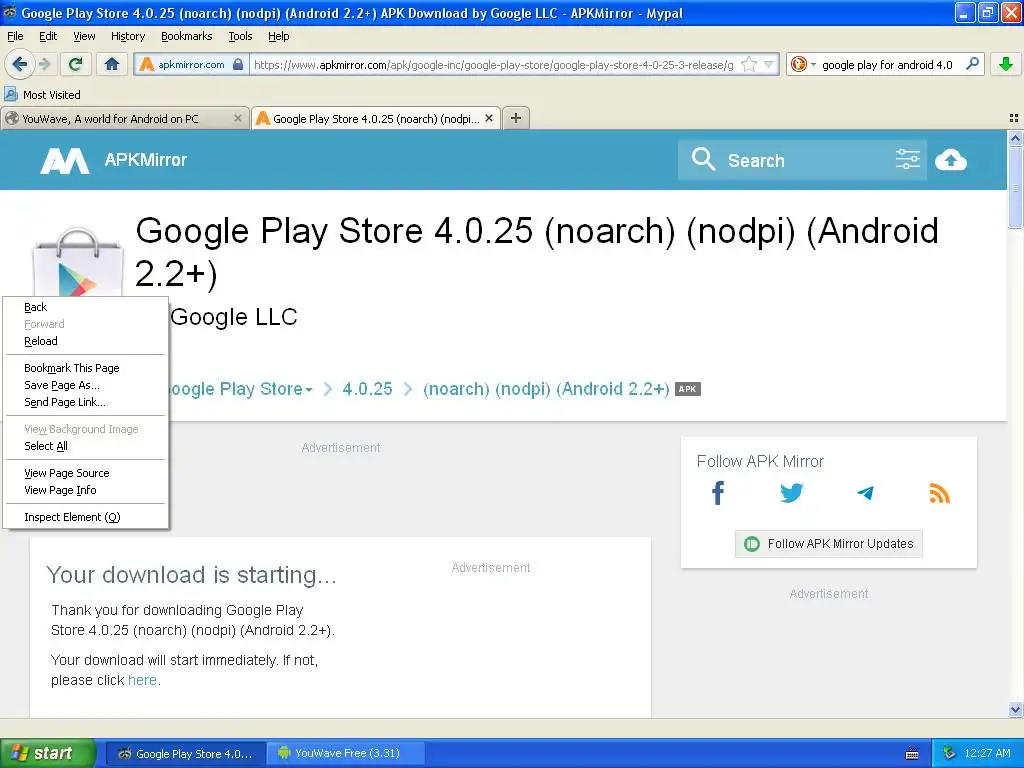Screen dimensions: 1024x768
Task: Select Bookmark This Page menu entry
Action: tap(86, 368)
